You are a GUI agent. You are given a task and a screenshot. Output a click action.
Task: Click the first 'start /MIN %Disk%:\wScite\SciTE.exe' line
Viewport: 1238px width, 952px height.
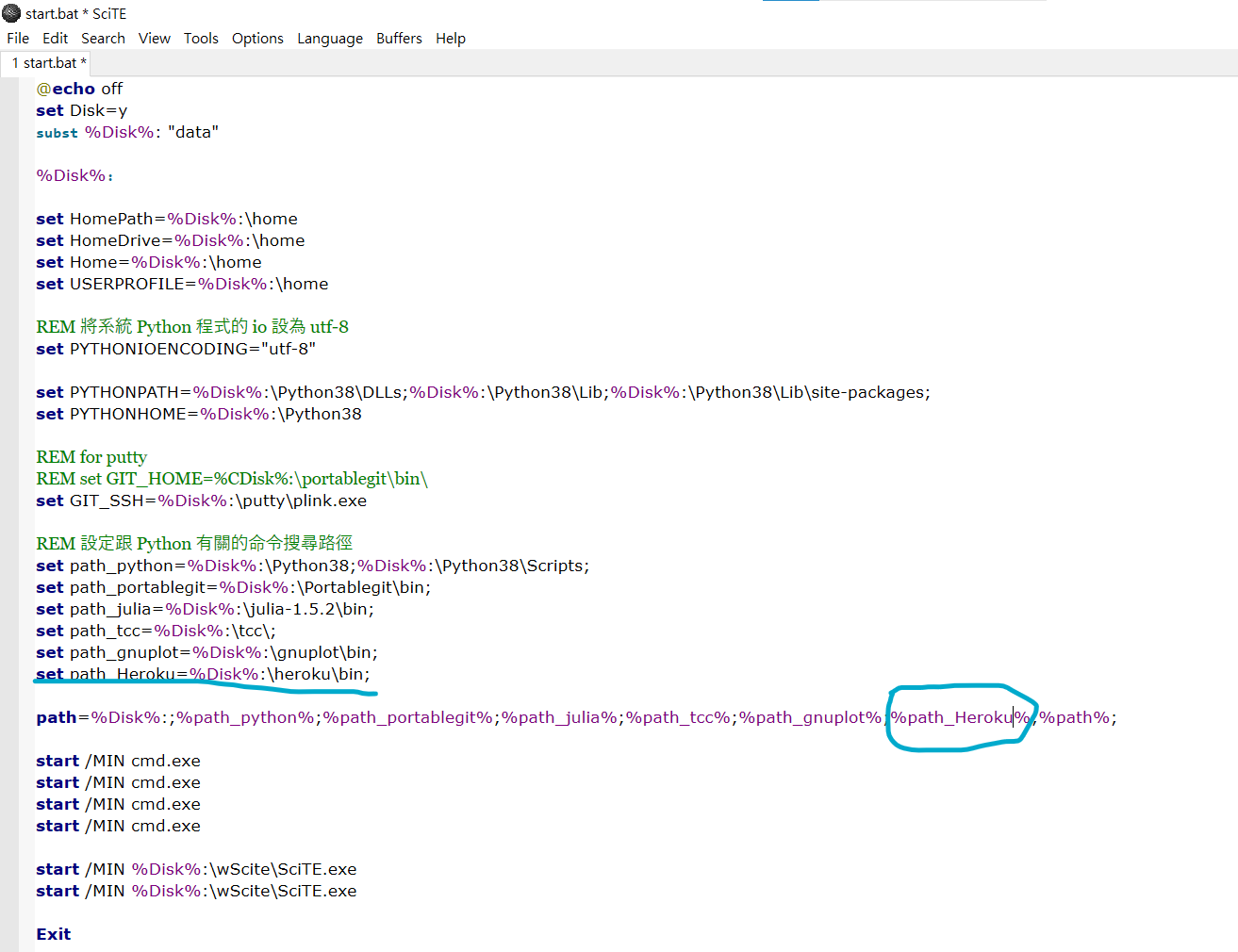coord(196,869)
